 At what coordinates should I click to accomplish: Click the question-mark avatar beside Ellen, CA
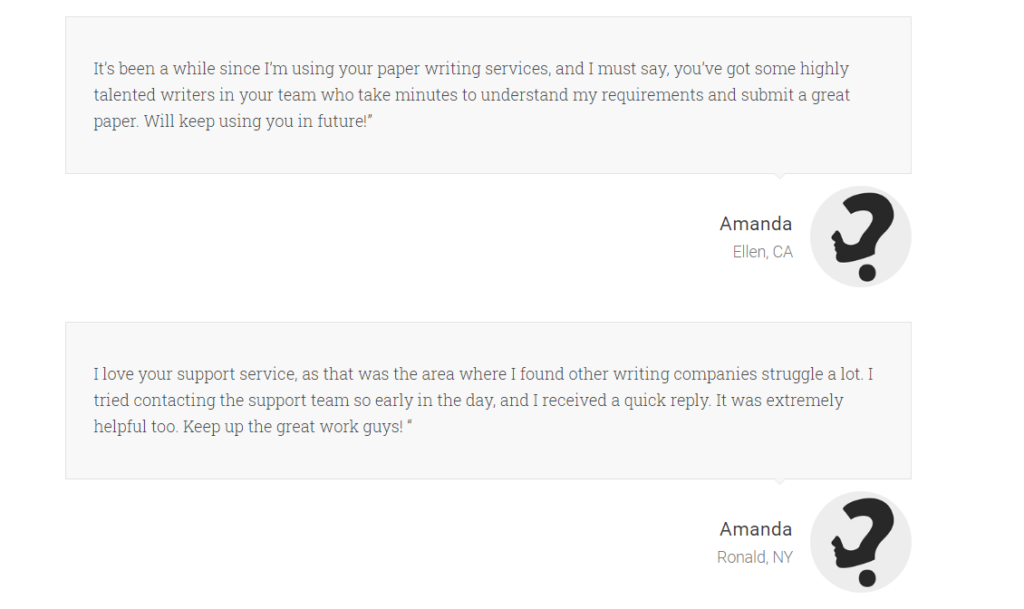861,236
